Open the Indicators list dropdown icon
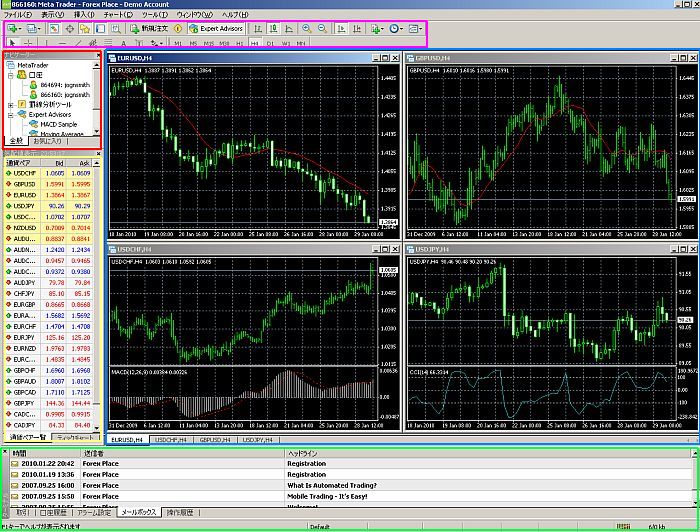Image resolution: width=700 pixels, height=532 pixels. tap(376, 29)
